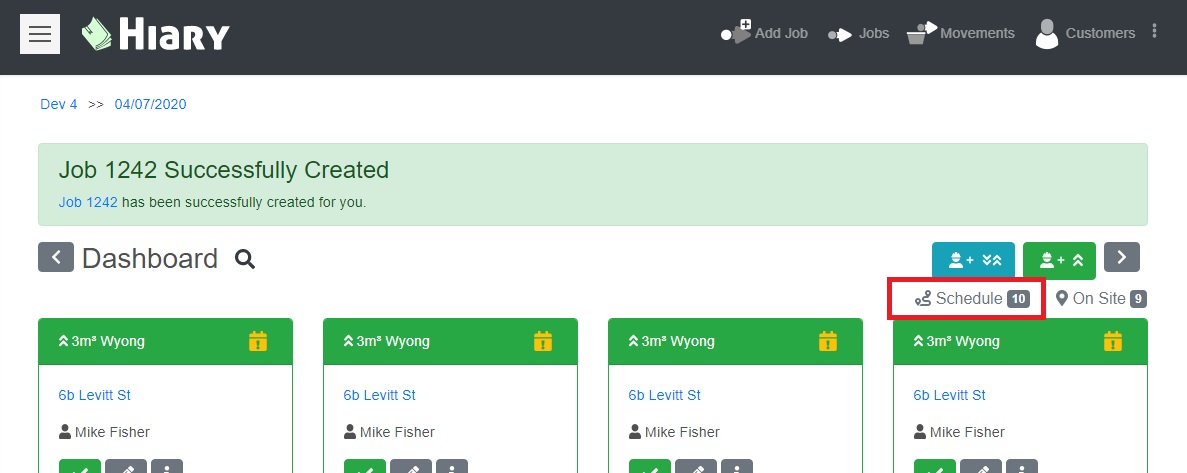
Task: Open 6b Levitt St link on the third card
Action: click(x=665, y=395)
